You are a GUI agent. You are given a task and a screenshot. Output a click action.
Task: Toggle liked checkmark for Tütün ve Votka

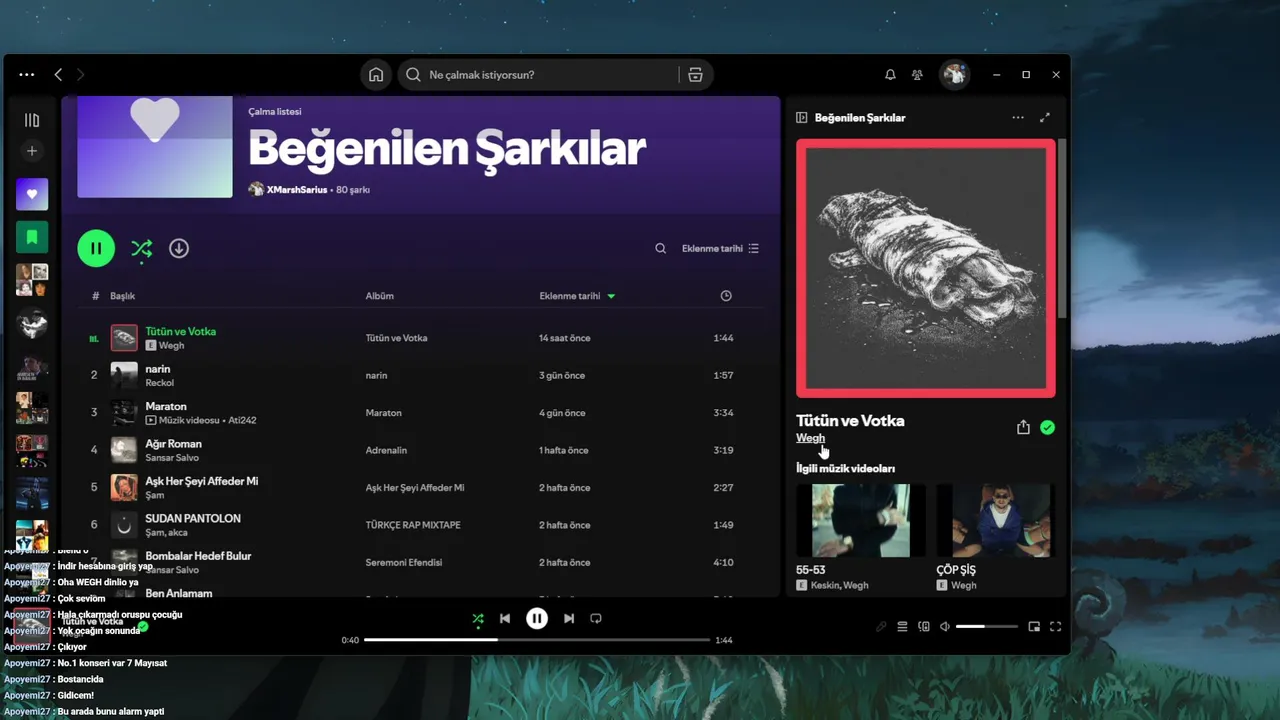pyautogui.click(x=1047, y=427)
